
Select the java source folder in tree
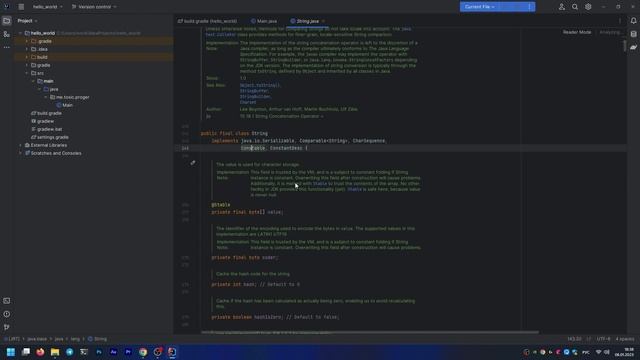[x=51, y=89]
